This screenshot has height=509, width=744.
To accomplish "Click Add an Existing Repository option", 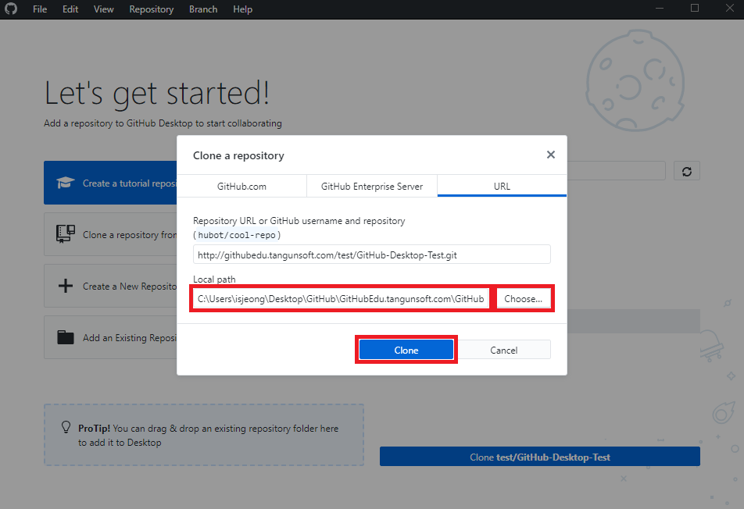I will click(x=111, y=337).
